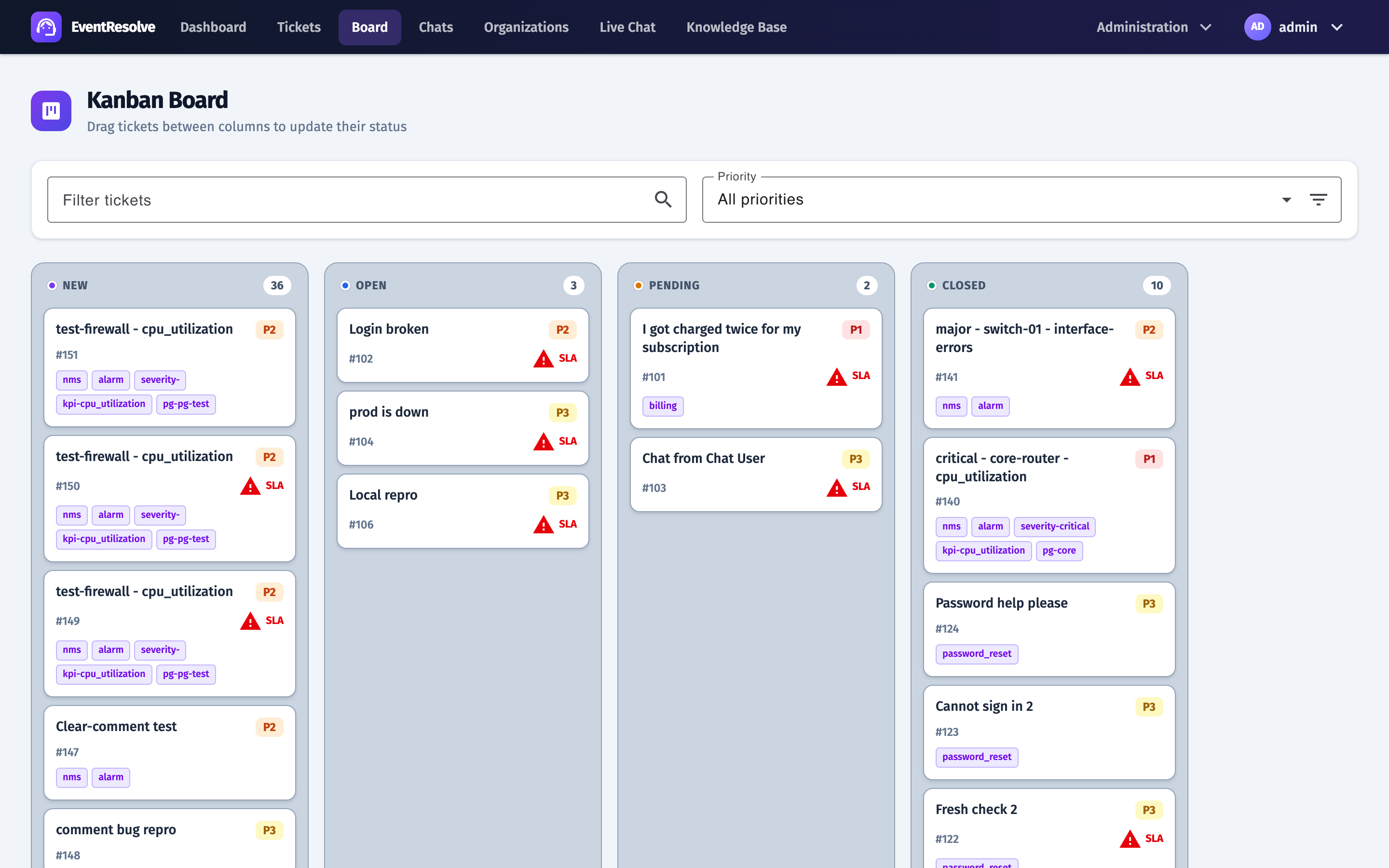The width and height of the screenshot is (1389, 868).
Task: Click the EventResolve headset logo icon
Action: tap(46, 27)
